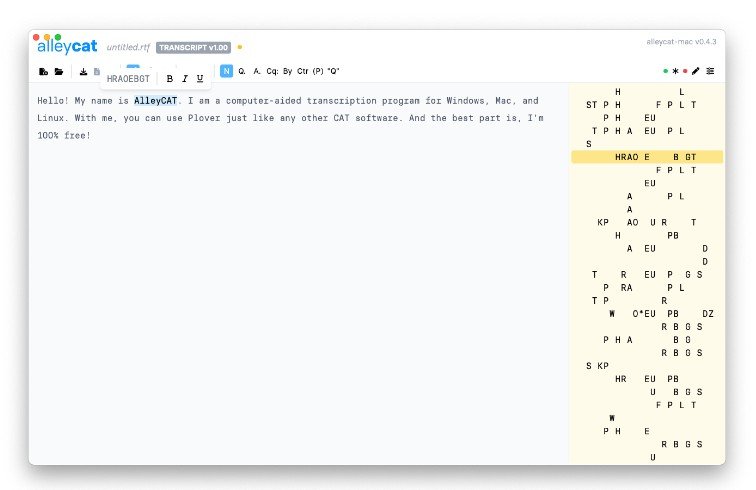Screen dimensions: 756x490
Task: Choose the By line style
Action: pos(287,71)
